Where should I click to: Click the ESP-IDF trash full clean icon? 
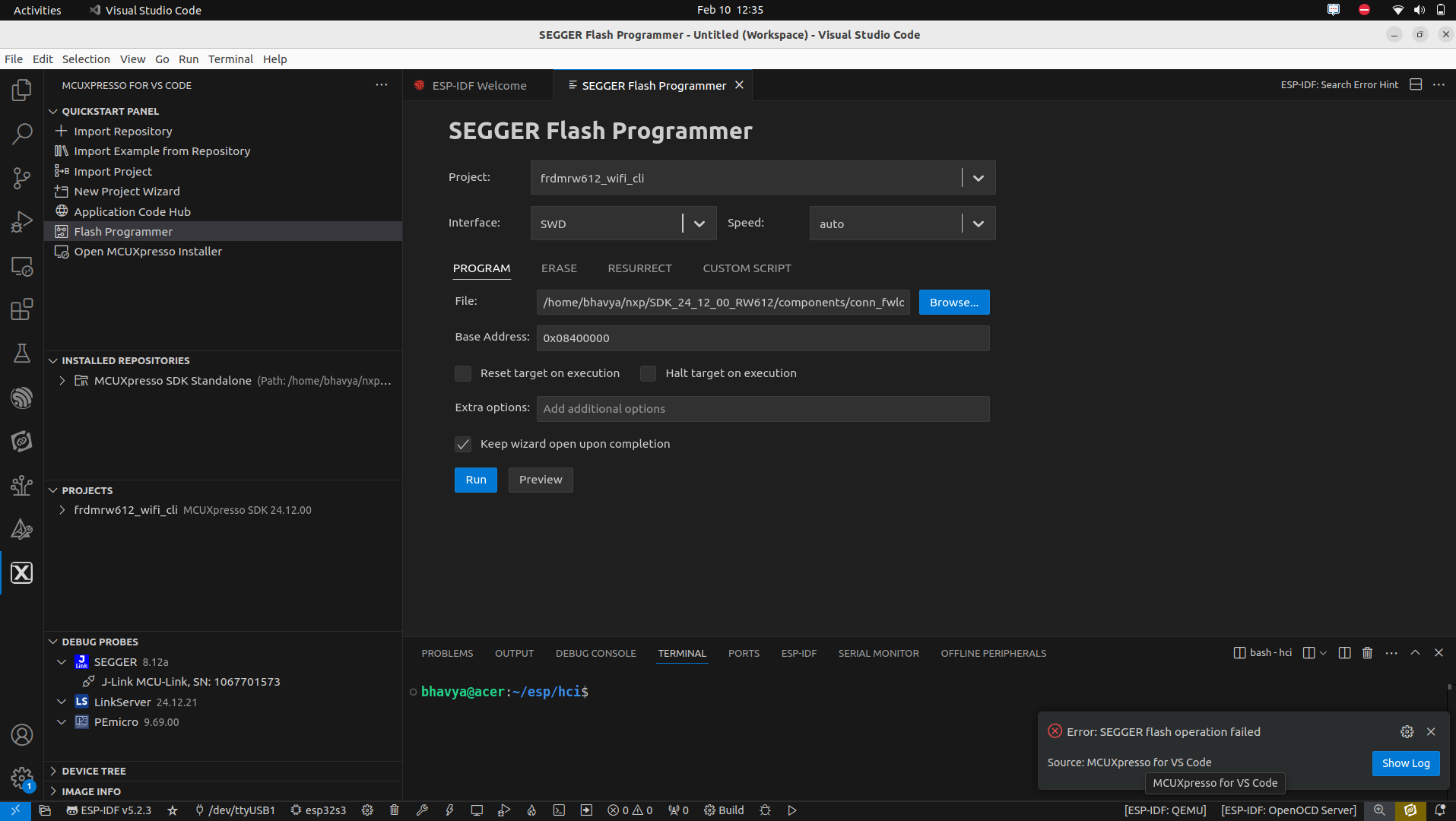point(394,810)
